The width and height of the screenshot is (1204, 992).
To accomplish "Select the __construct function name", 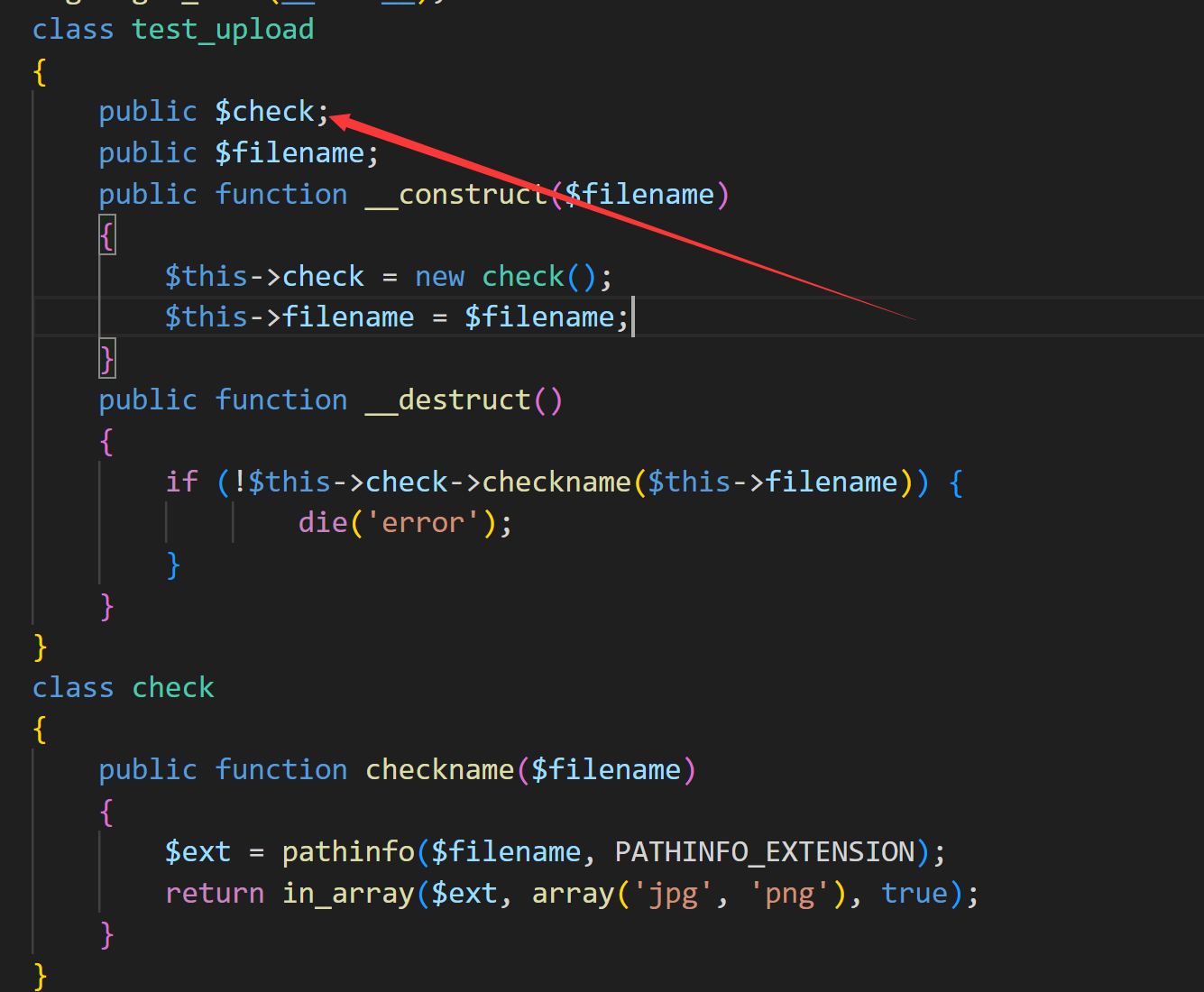I will point(456,195).
